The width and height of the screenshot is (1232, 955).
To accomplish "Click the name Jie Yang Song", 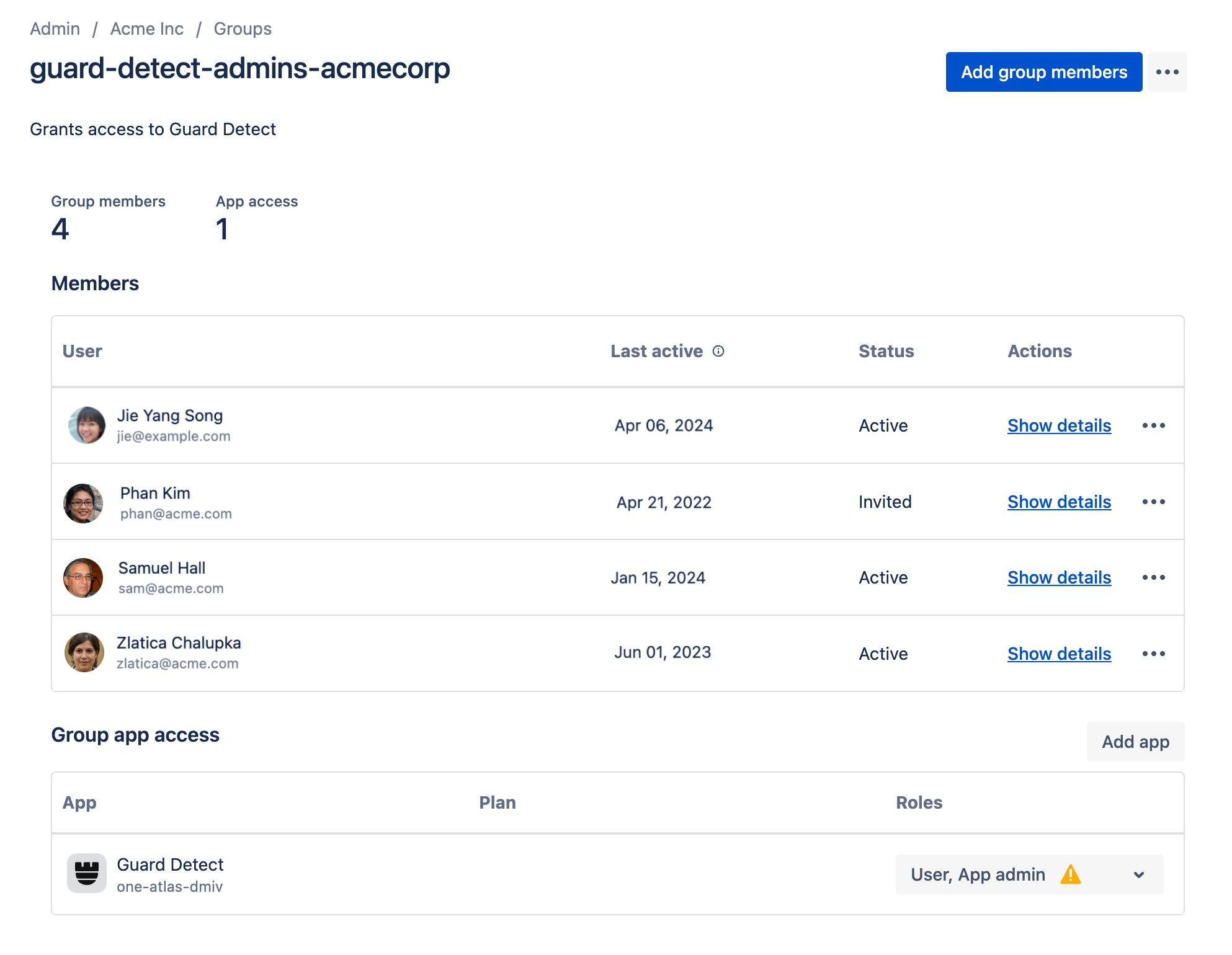I will point(170,415).
